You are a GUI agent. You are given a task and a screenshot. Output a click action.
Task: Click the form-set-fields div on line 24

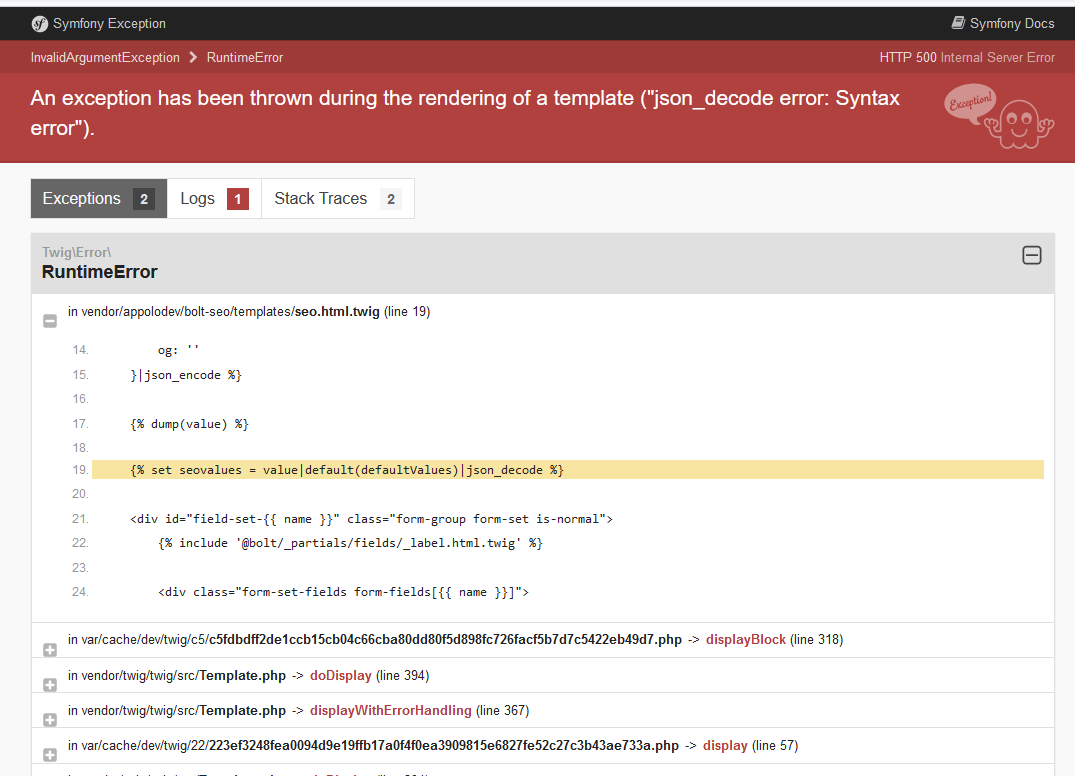coord(343,592)
